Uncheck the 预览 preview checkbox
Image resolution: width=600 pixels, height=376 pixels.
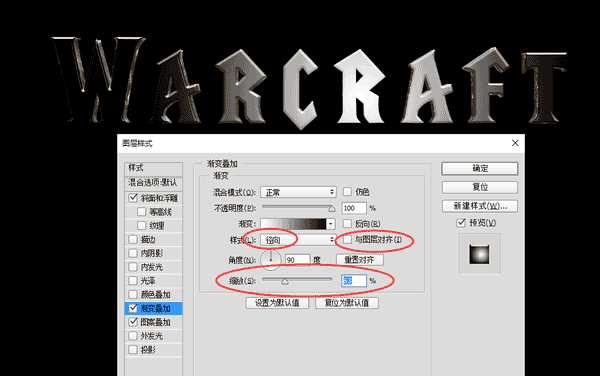click(461, 223)
